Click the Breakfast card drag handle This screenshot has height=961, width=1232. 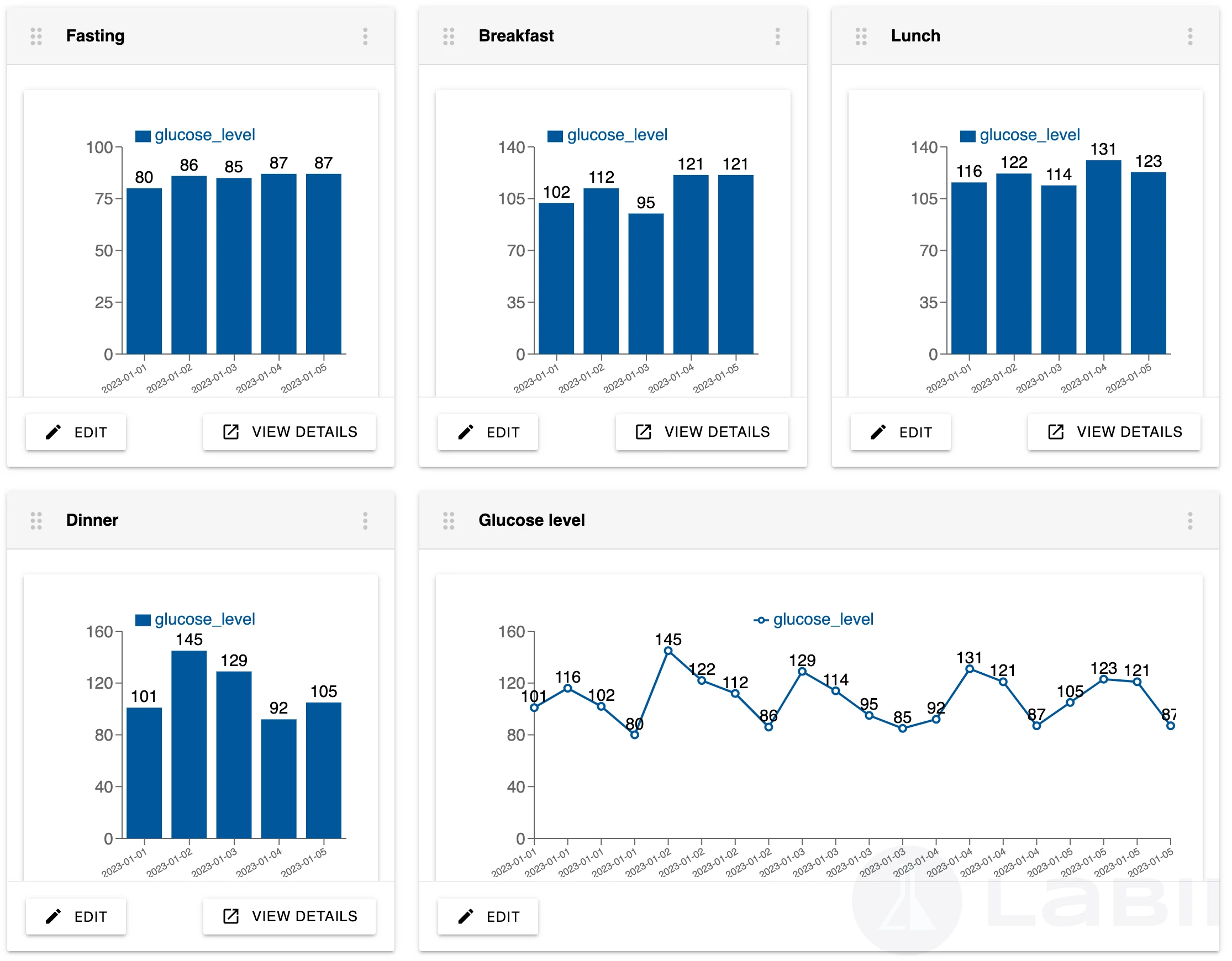(449, 36)
